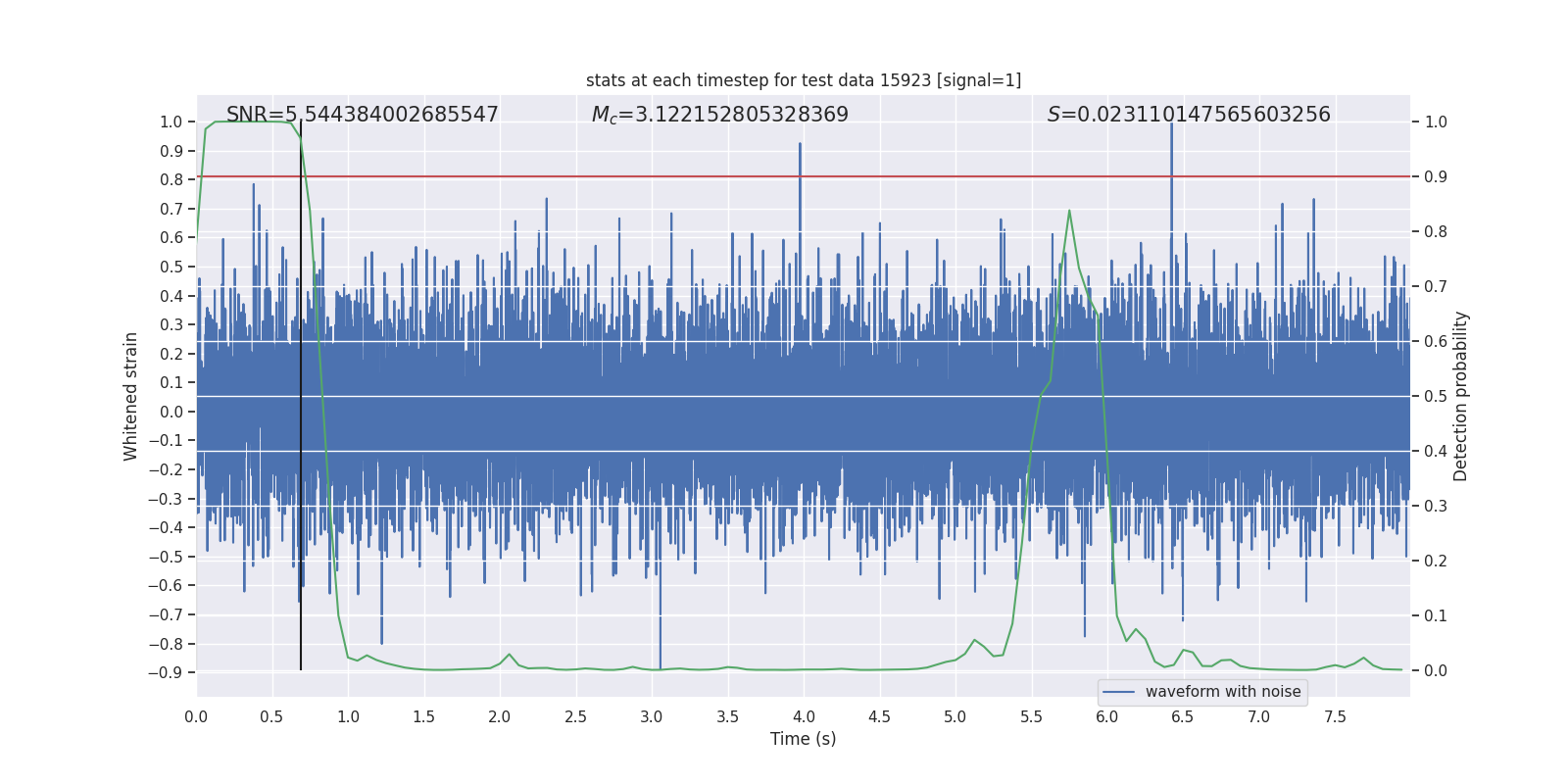Select the SNR value annotation text
The width and height of the screenshot is (1568, 784).
(x=362, y=115)
